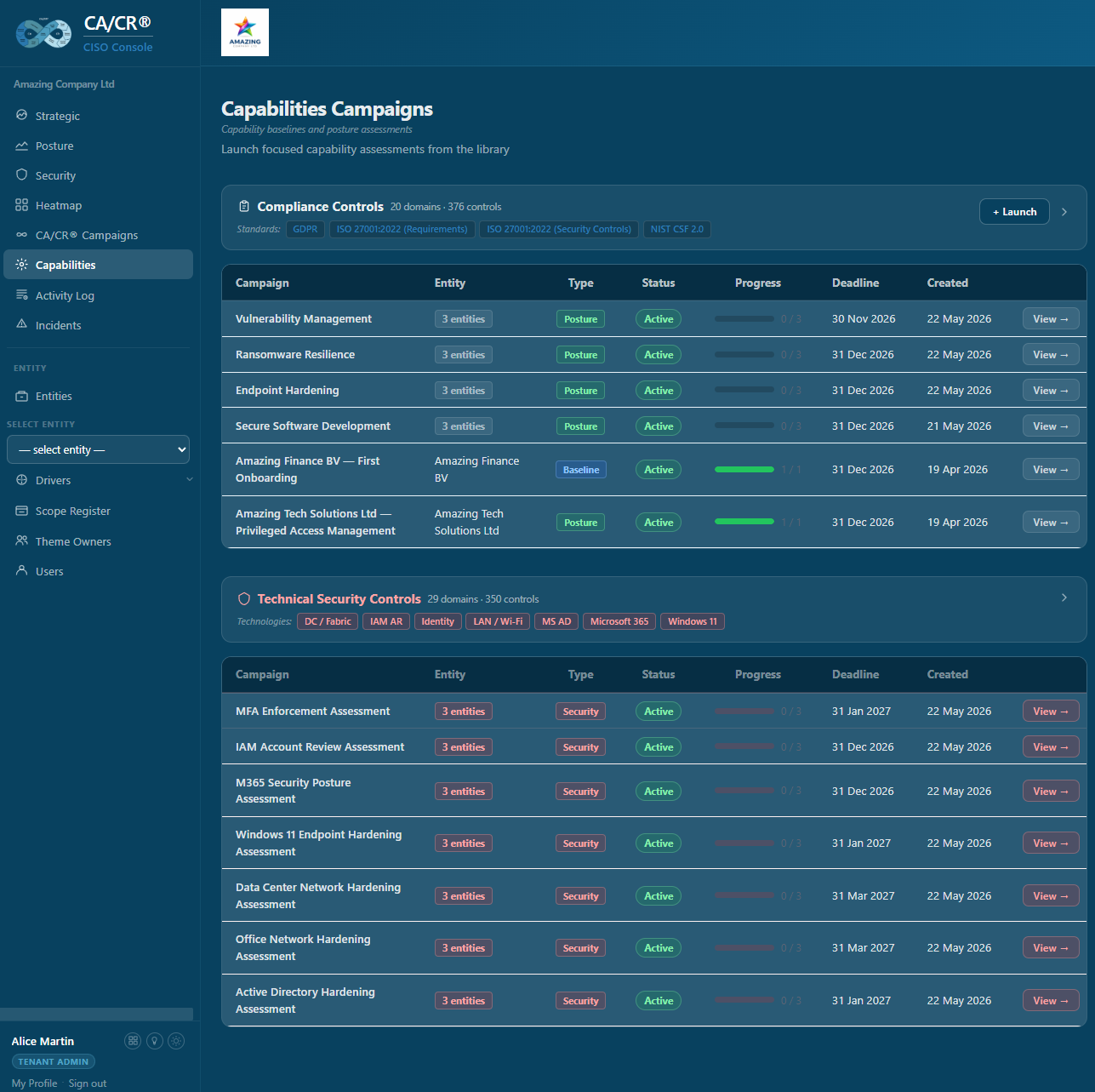Click the grid layout icon beside Alice Martin
Image resolution: width=1095 pixels, height=1092 pixels.
(133, 1041)
